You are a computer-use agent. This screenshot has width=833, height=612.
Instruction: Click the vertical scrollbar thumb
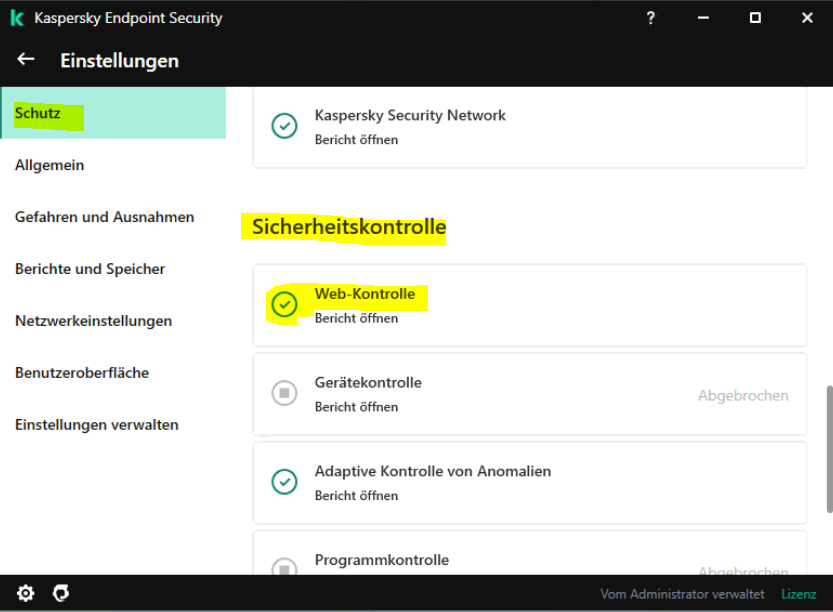pyautogui.click(x=827, y=448)
